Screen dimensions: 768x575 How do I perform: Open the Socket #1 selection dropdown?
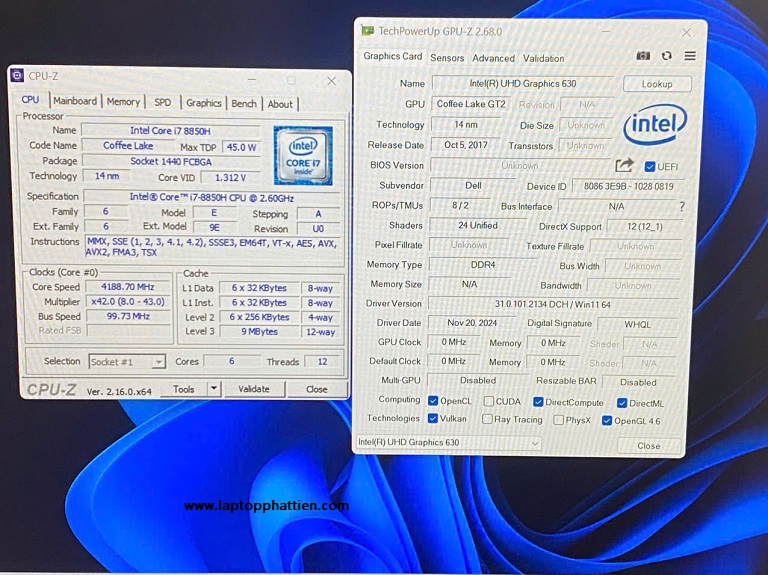pyautogui.click(x=127, y=362)
